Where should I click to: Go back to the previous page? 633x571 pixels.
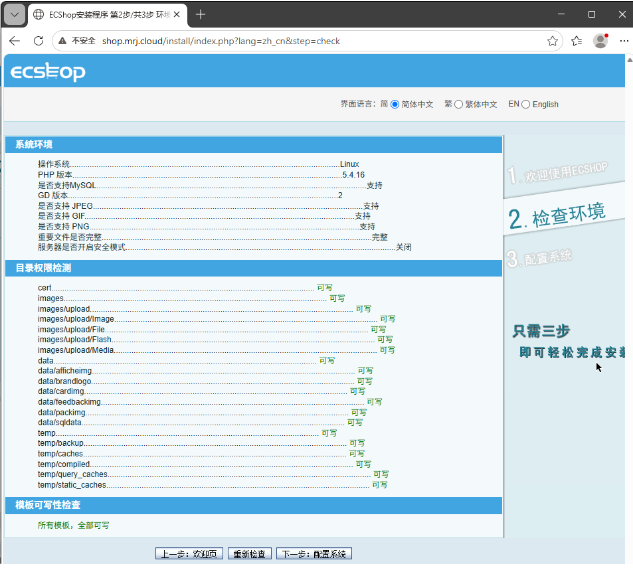point(15,41)
